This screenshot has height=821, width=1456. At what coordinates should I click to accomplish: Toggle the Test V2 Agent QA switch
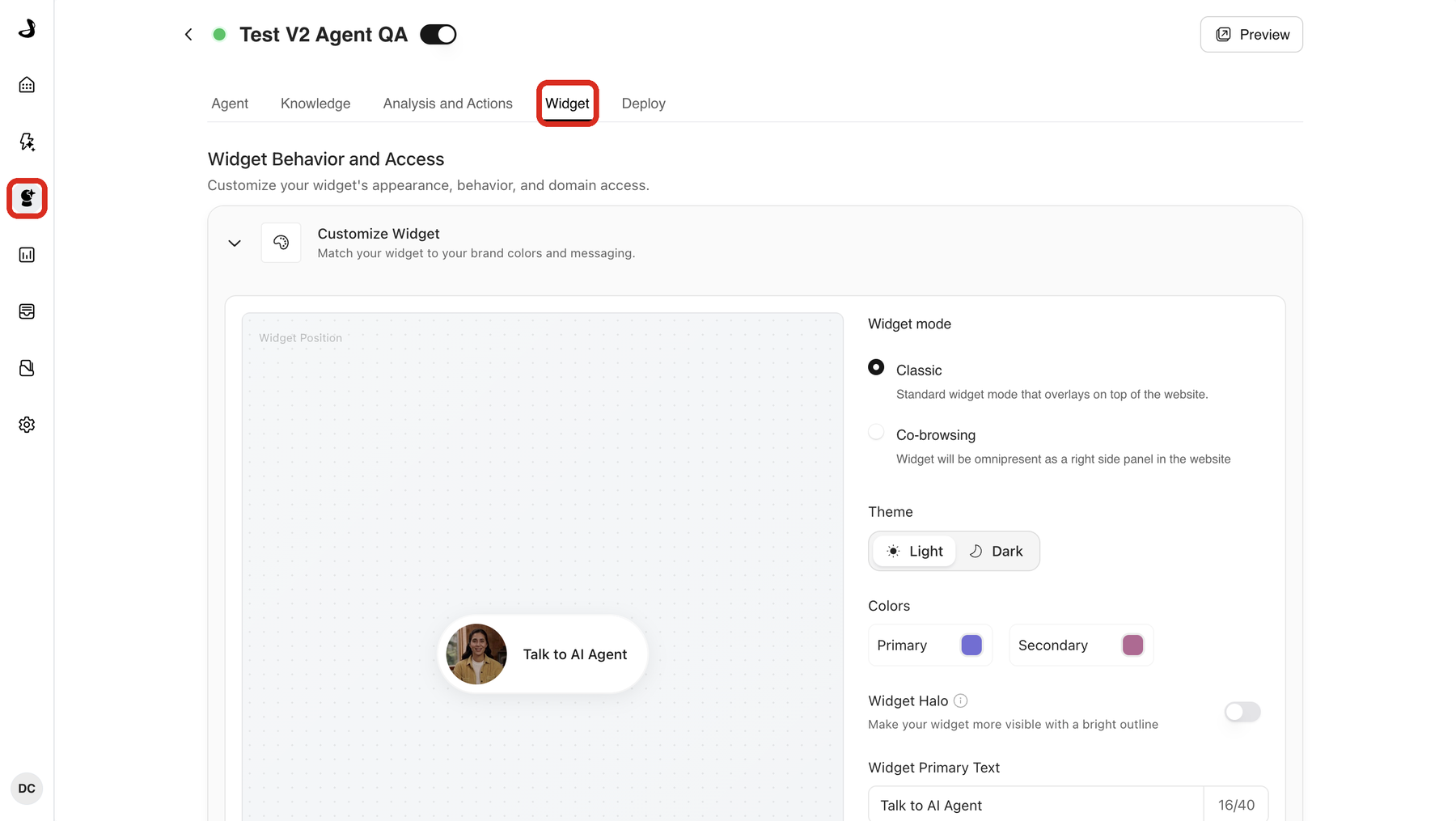coord(438,35)
